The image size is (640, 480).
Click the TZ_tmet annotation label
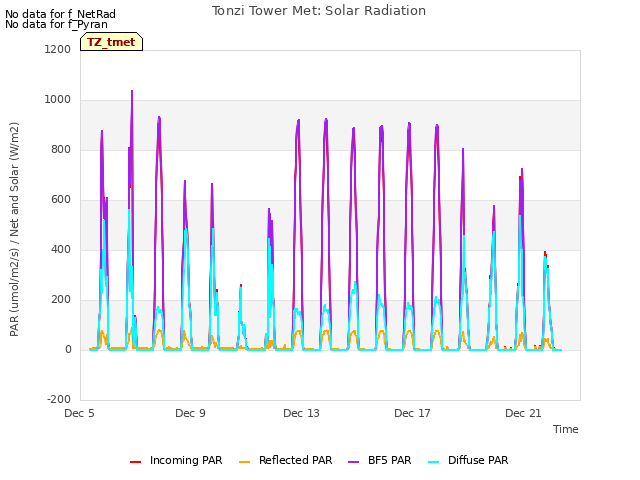(111, 42)
